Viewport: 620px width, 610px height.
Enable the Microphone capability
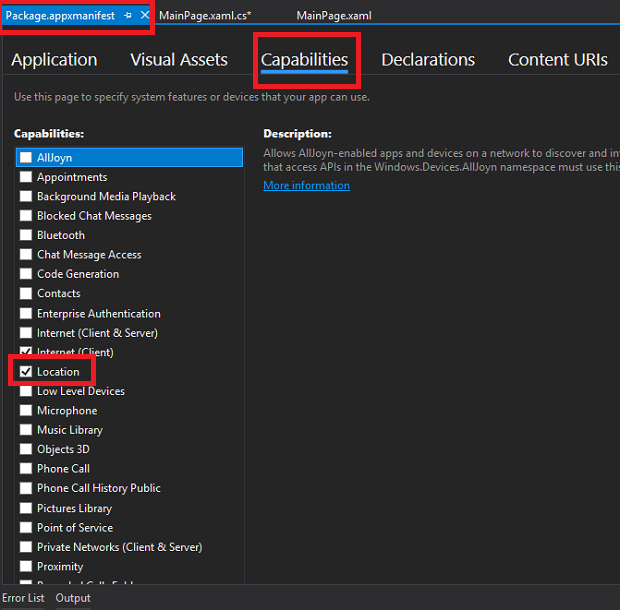[26, 411]
